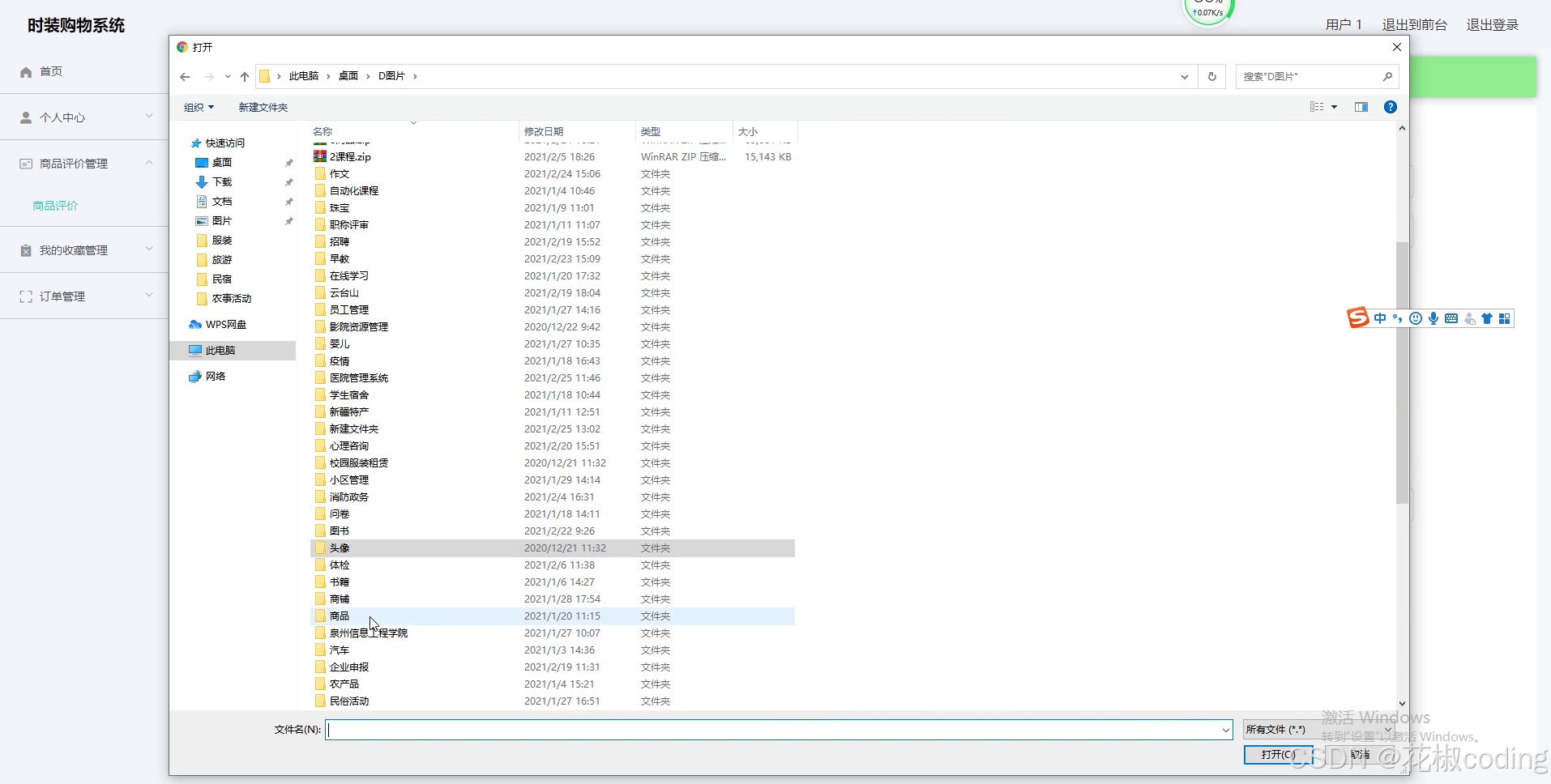Collapse 商品评价管理 sidebar menu

tap(84, 164)
